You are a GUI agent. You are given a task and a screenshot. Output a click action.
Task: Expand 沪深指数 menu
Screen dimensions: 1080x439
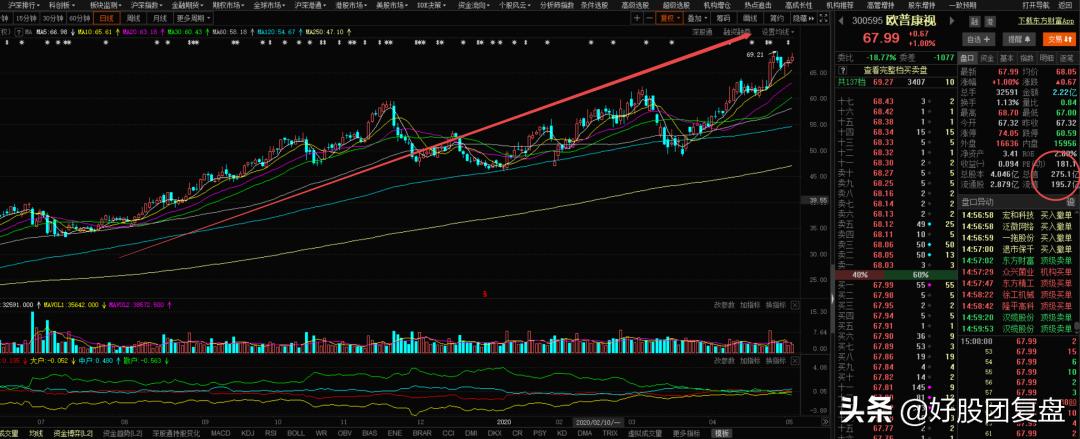pyautogui.click(x=146, y=5)
